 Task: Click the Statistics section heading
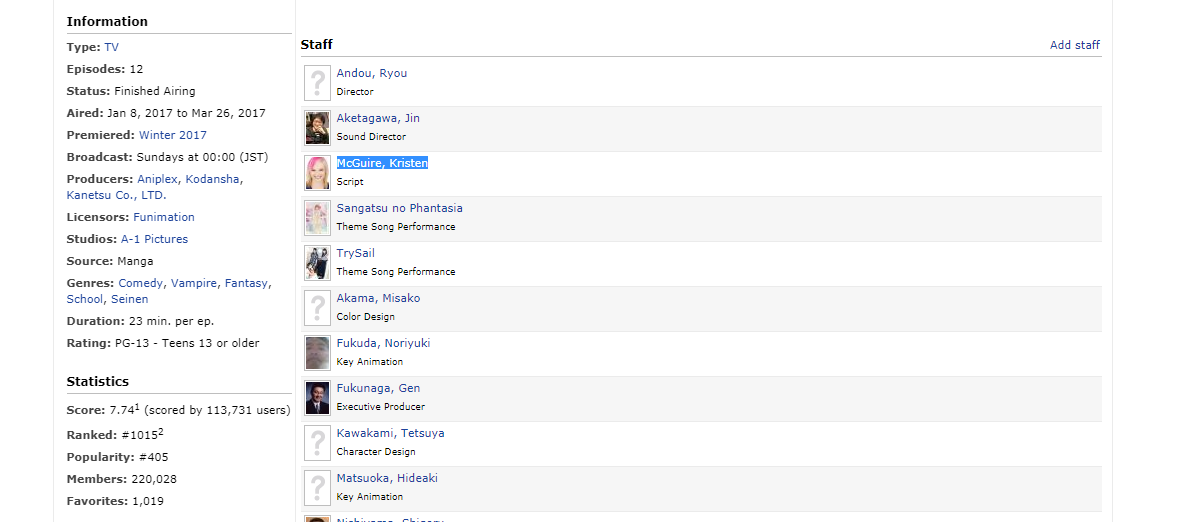pyautogui.click(x=98, y=381)
